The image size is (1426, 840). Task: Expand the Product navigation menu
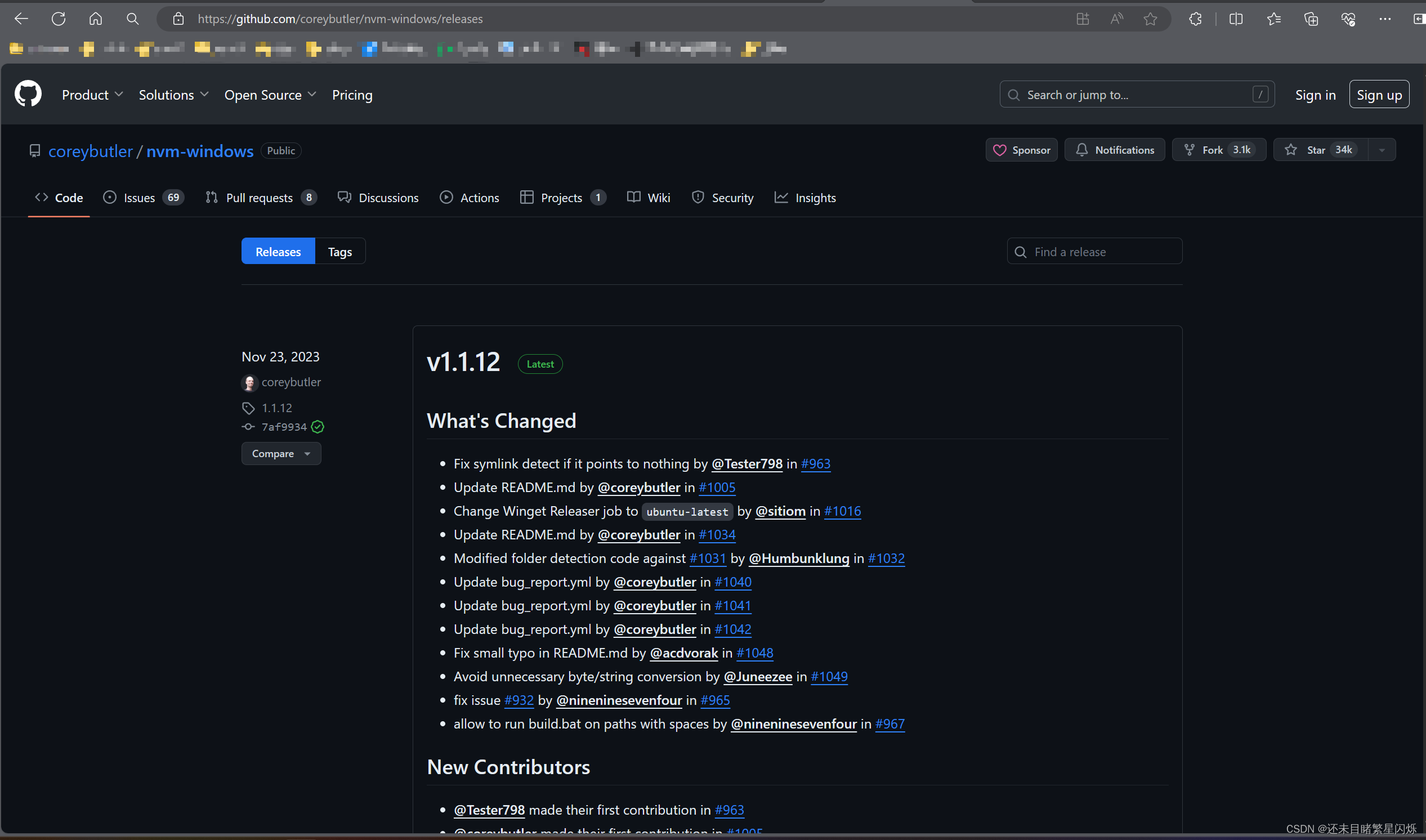(x=92, y=95)
